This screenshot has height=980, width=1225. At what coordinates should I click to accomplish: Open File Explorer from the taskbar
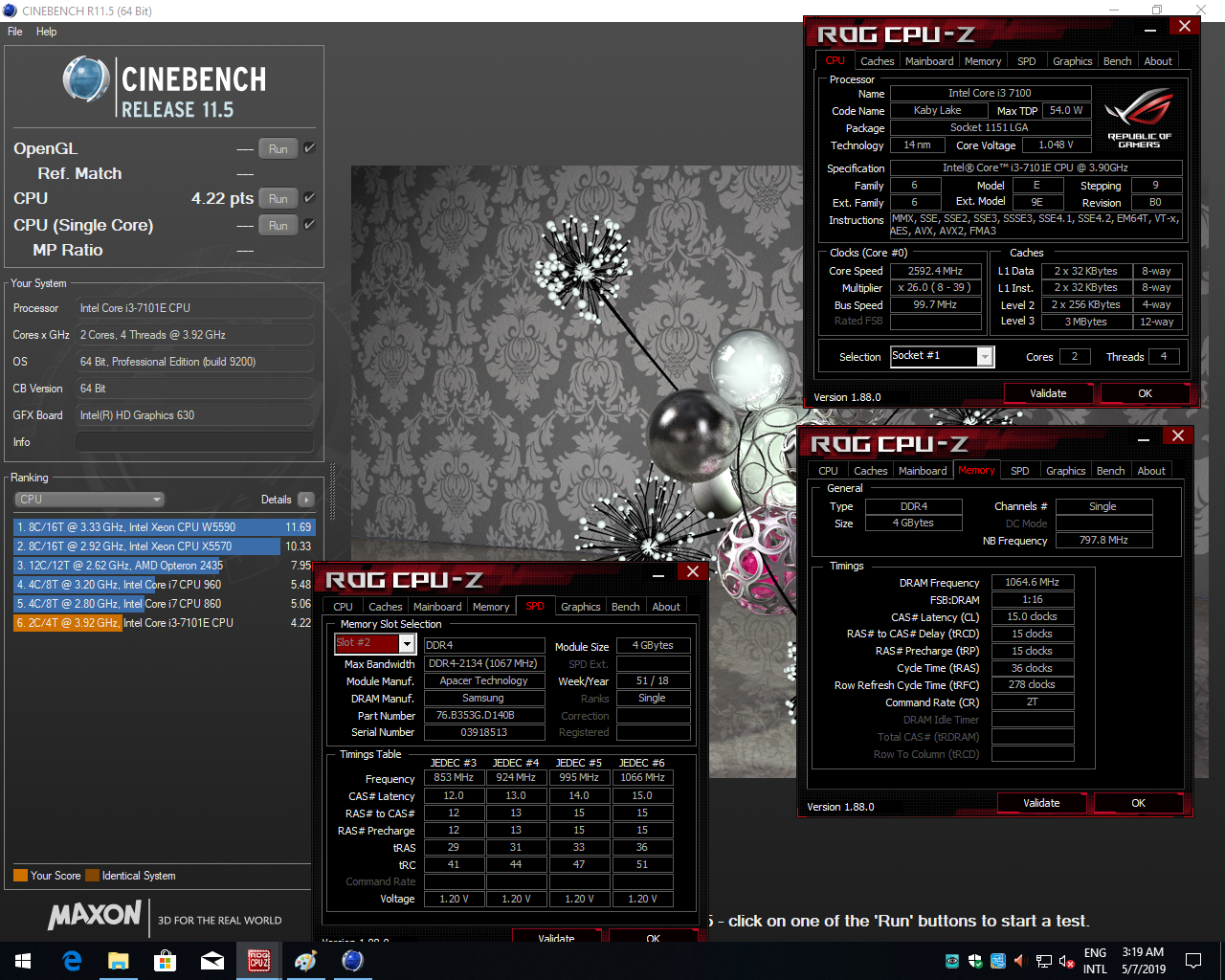click(x=119, y=961)
